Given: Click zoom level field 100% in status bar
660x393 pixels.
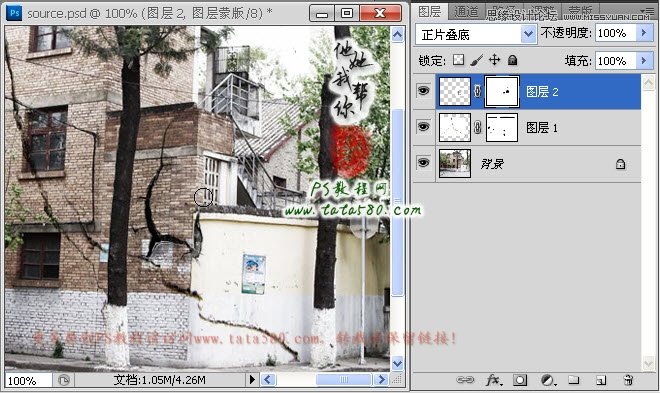Looking at the screenshot, I should coord(28,380).
